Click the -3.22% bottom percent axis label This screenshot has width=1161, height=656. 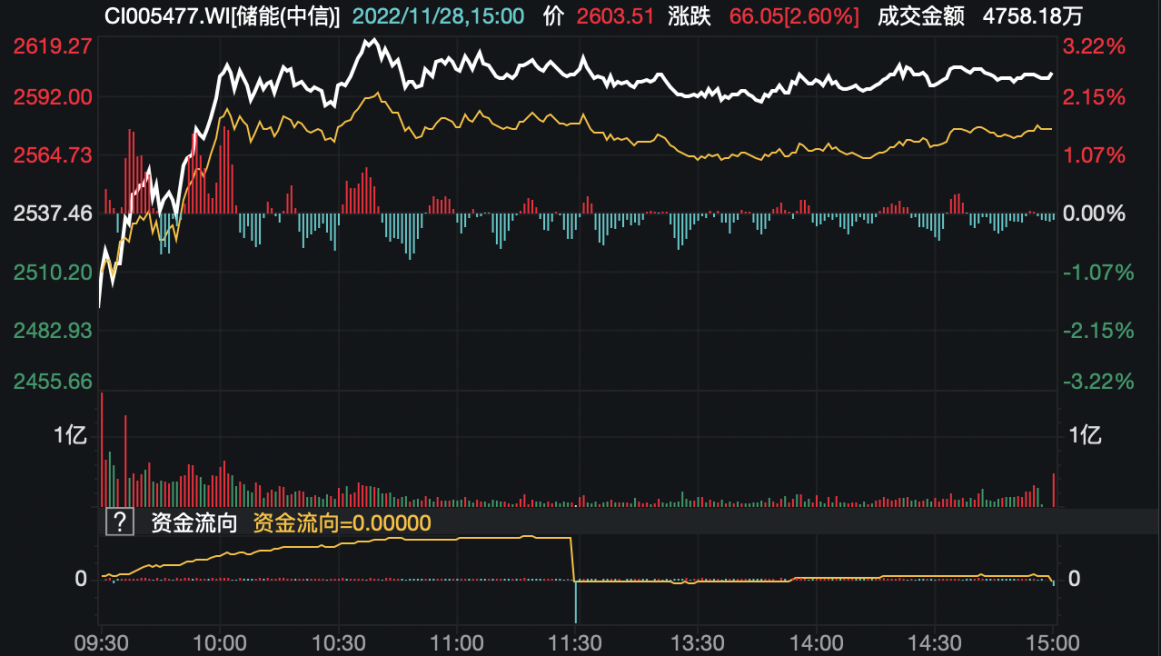pos(1097,381)
